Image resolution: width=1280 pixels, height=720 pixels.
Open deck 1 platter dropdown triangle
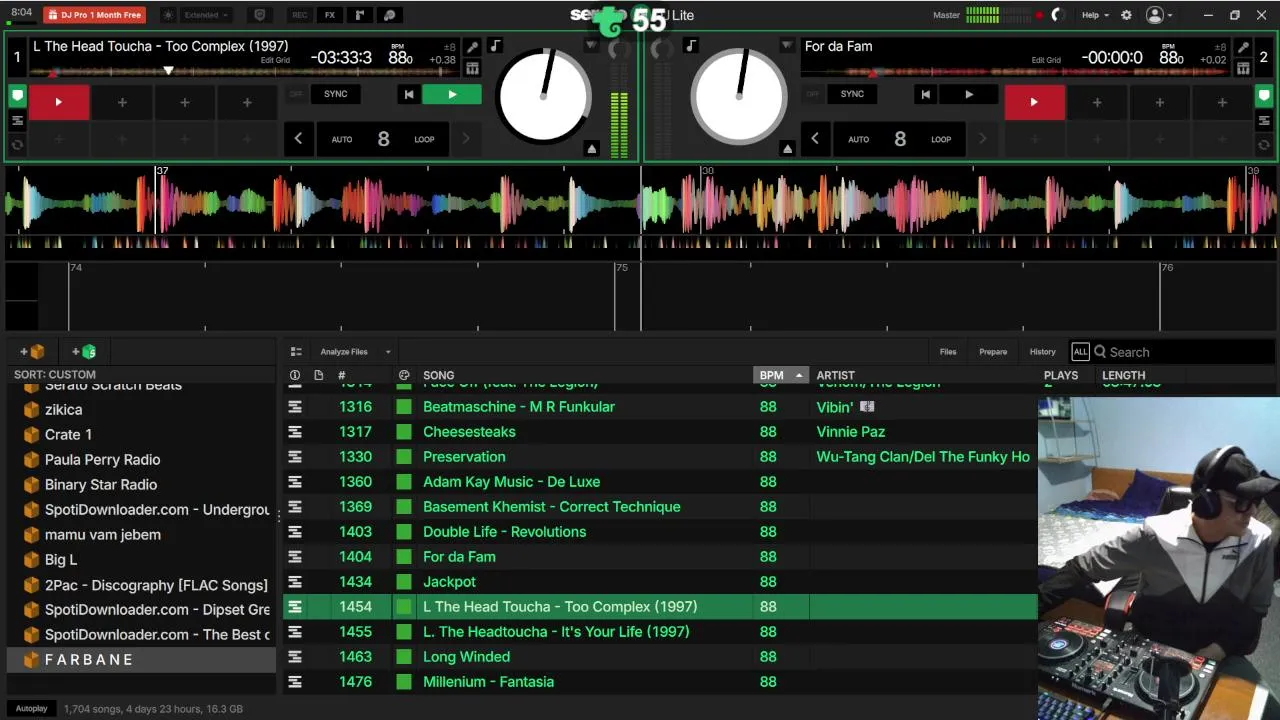pyautogui.click(x=591, y=46)
